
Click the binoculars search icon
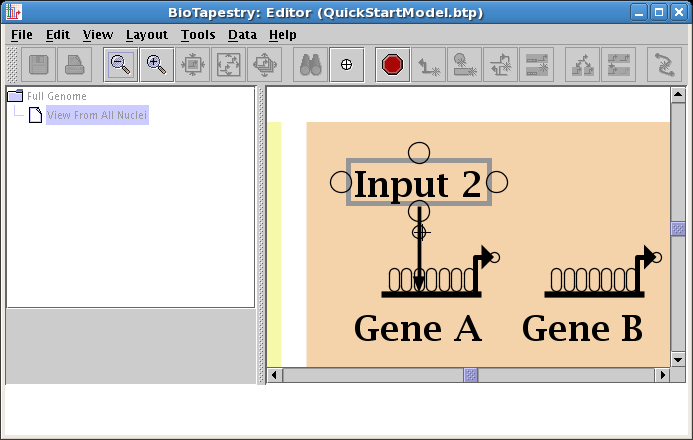pyautogui.click(x=310, y=64)
